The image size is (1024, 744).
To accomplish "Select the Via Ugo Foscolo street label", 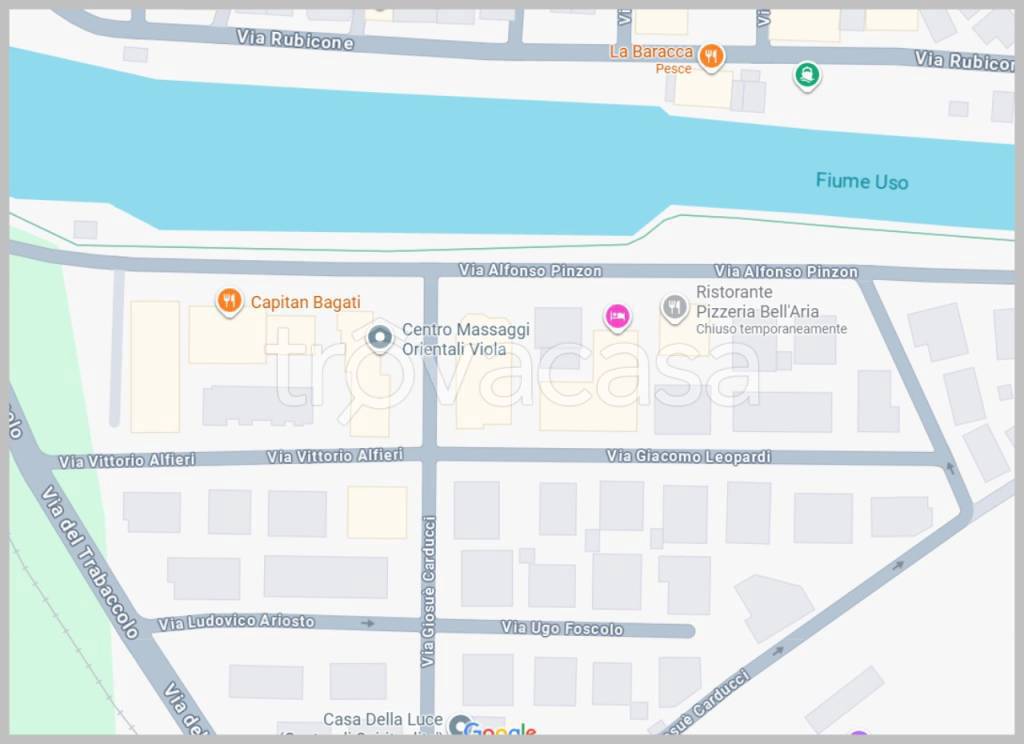I will [x=562, y=628].
